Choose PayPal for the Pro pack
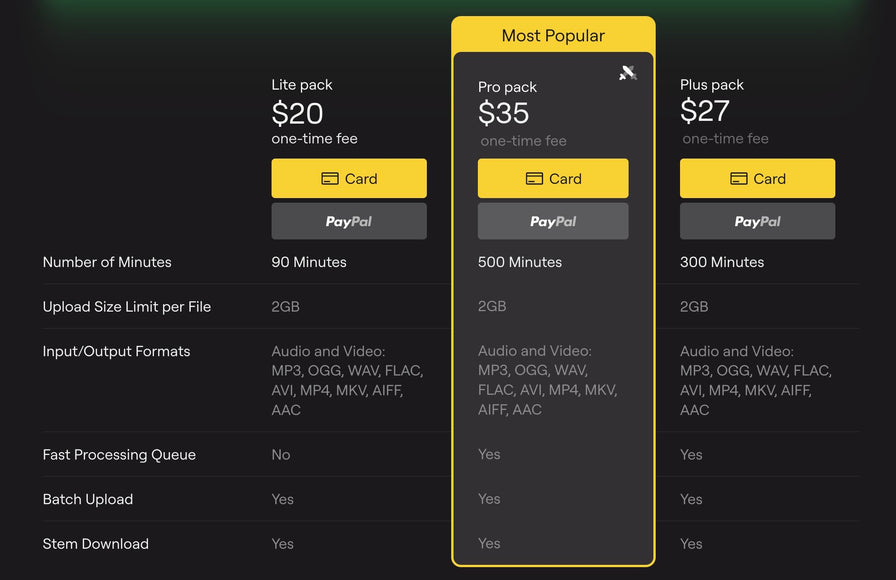Screen dimensions: 896x580 tap(553, 222)
